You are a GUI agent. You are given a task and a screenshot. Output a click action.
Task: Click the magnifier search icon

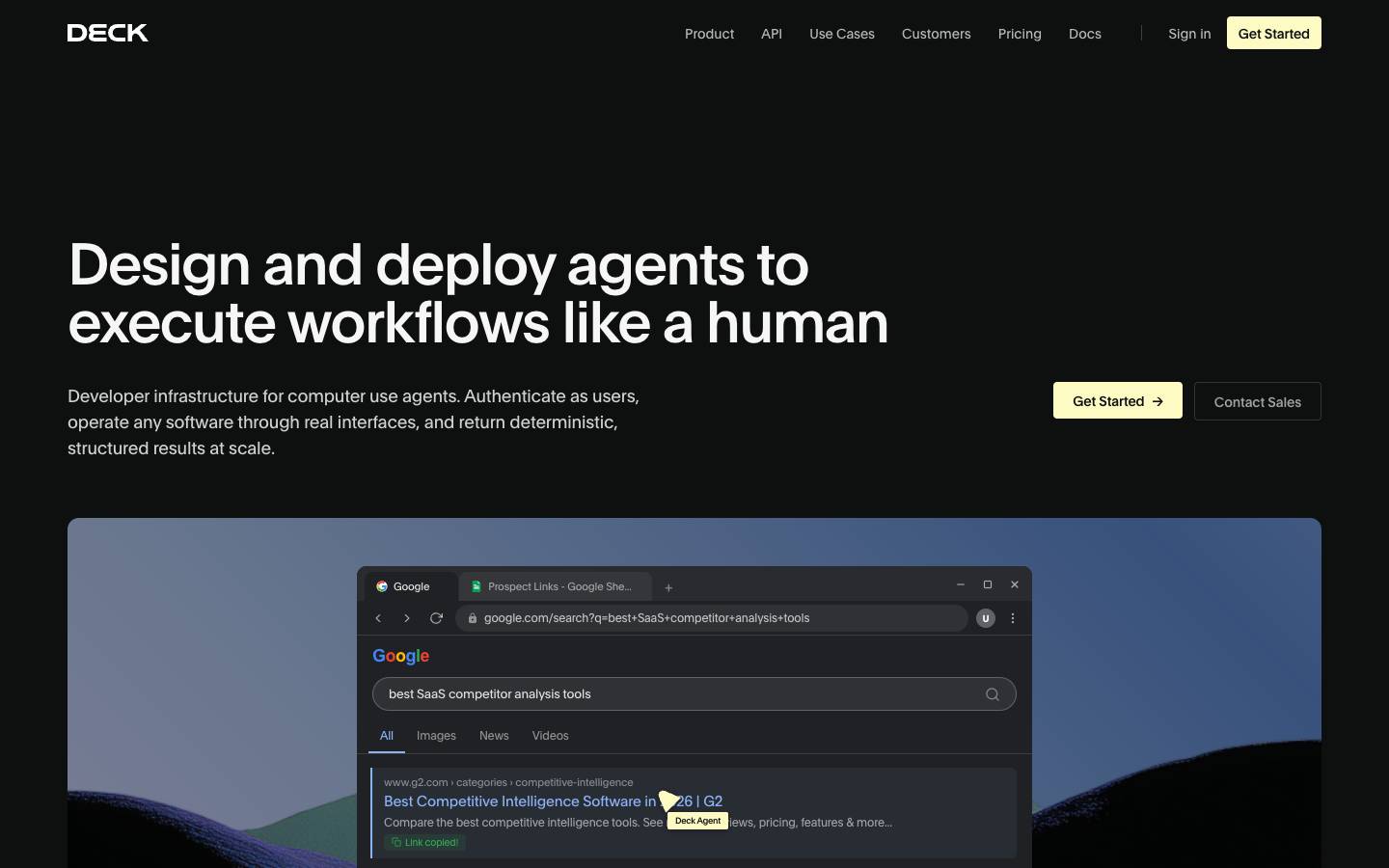pyautogui.click(x=993, y=694)
